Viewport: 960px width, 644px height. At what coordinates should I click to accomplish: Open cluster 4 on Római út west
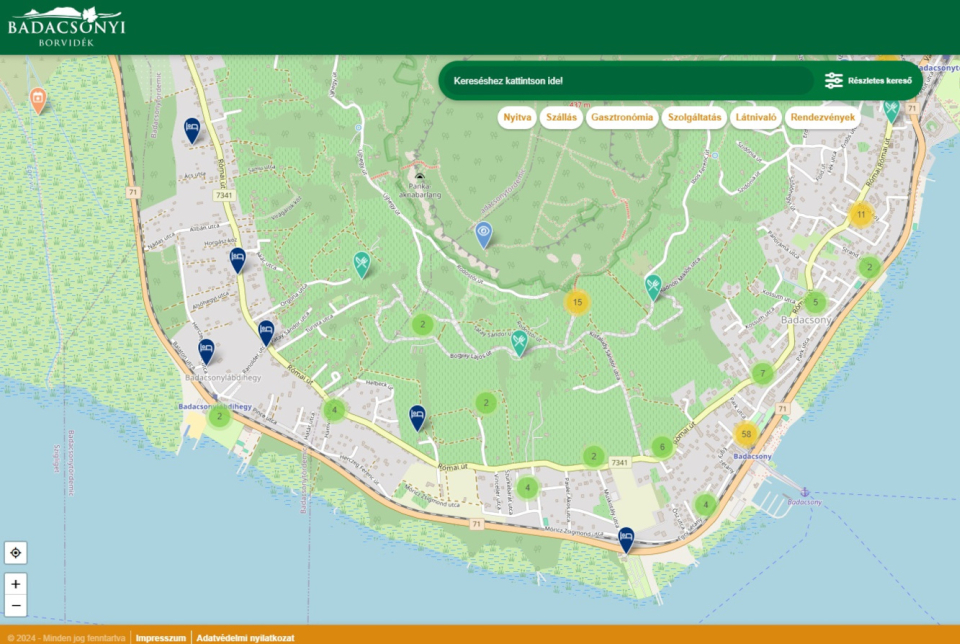334,410
